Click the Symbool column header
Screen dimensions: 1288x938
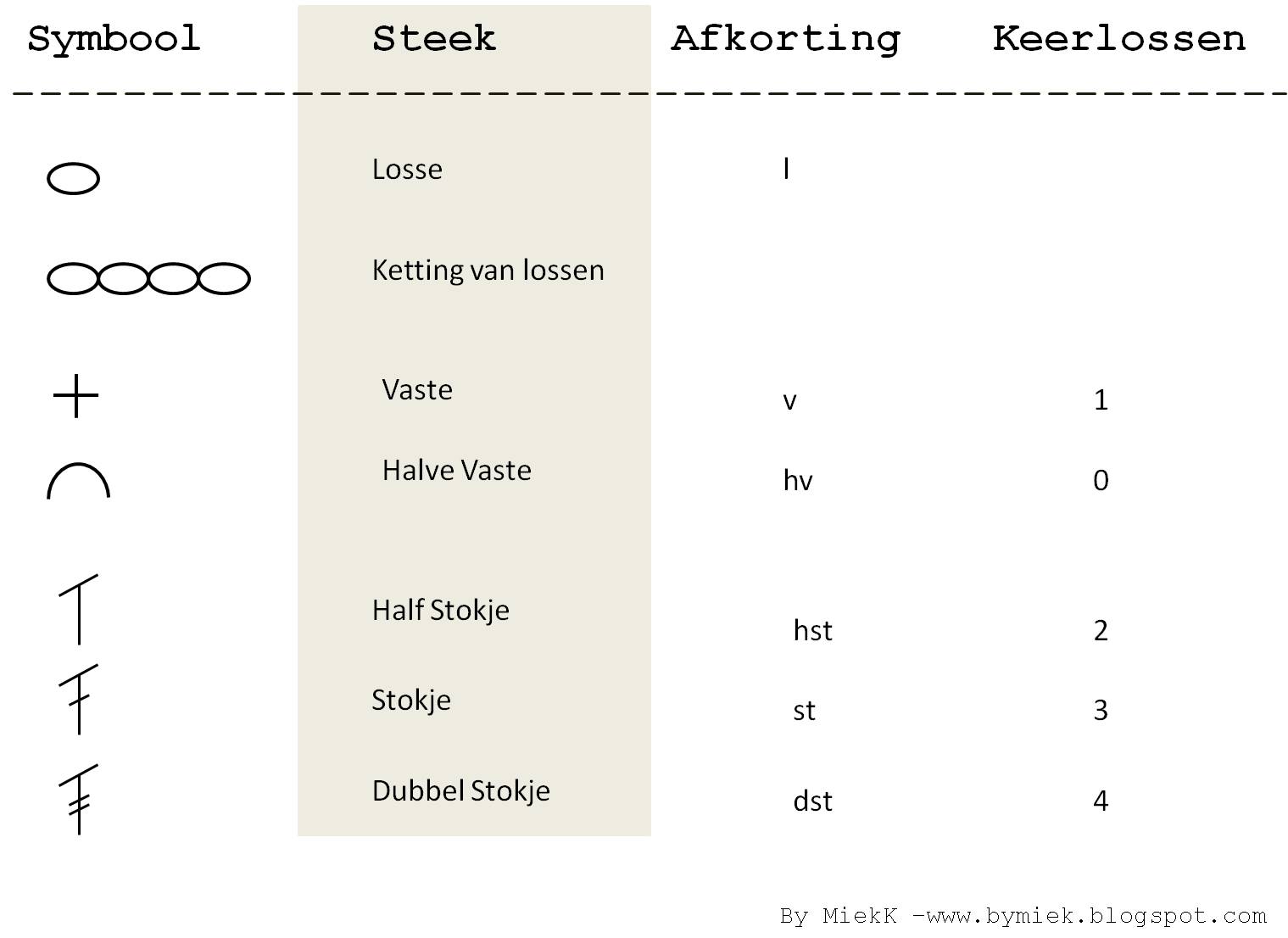click(x=114, y=40)
